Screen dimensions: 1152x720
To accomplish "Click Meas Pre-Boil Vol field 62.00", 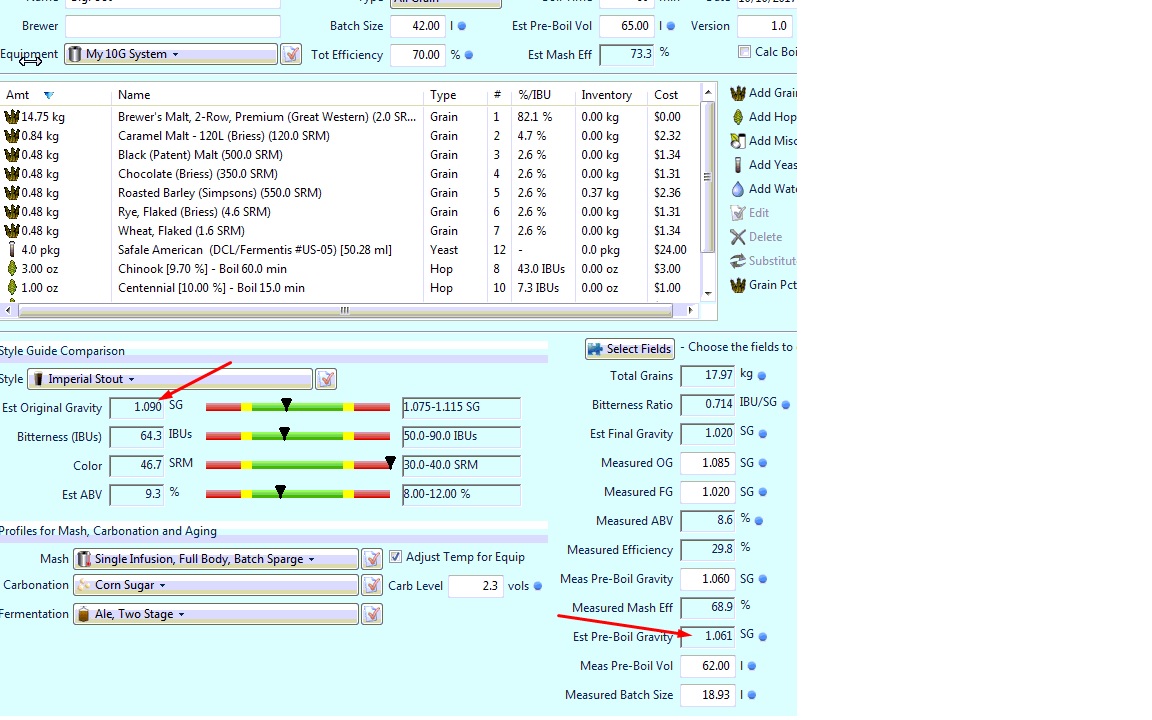I will point(708,666).
